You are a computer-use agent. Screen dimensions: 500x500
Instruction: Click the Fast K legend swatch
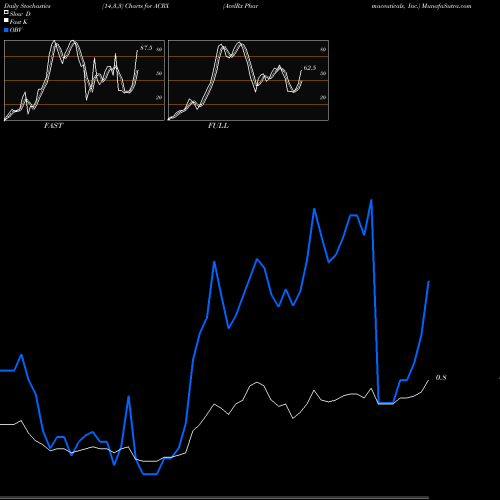6,21
